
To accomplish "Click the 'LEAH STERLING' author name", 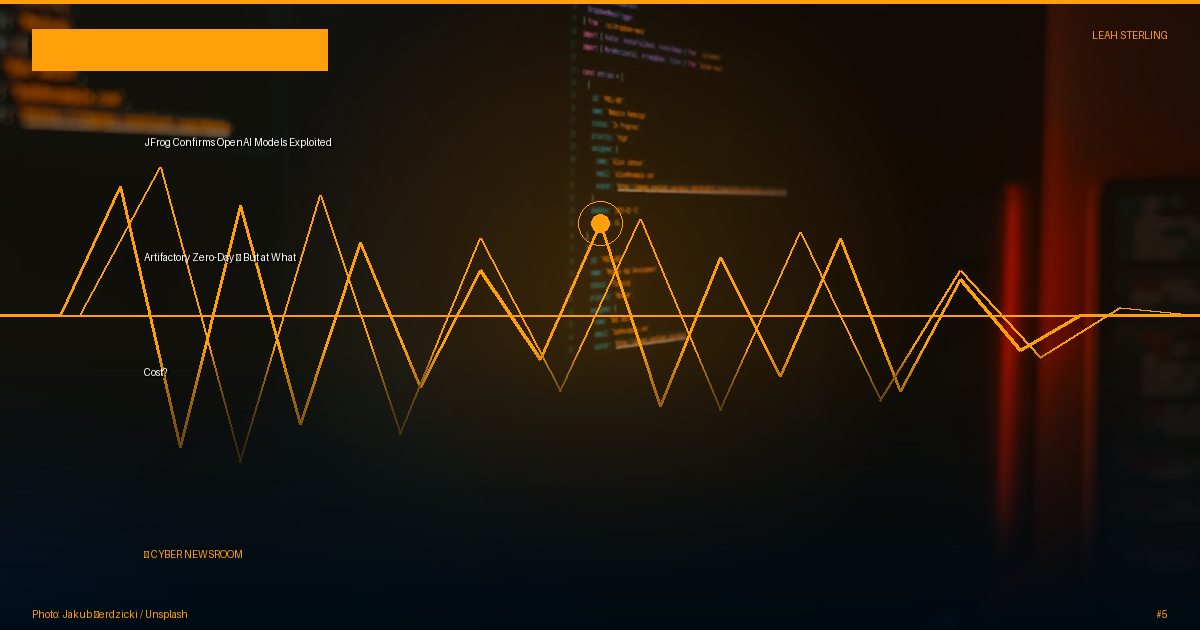I will point(1129,35).
